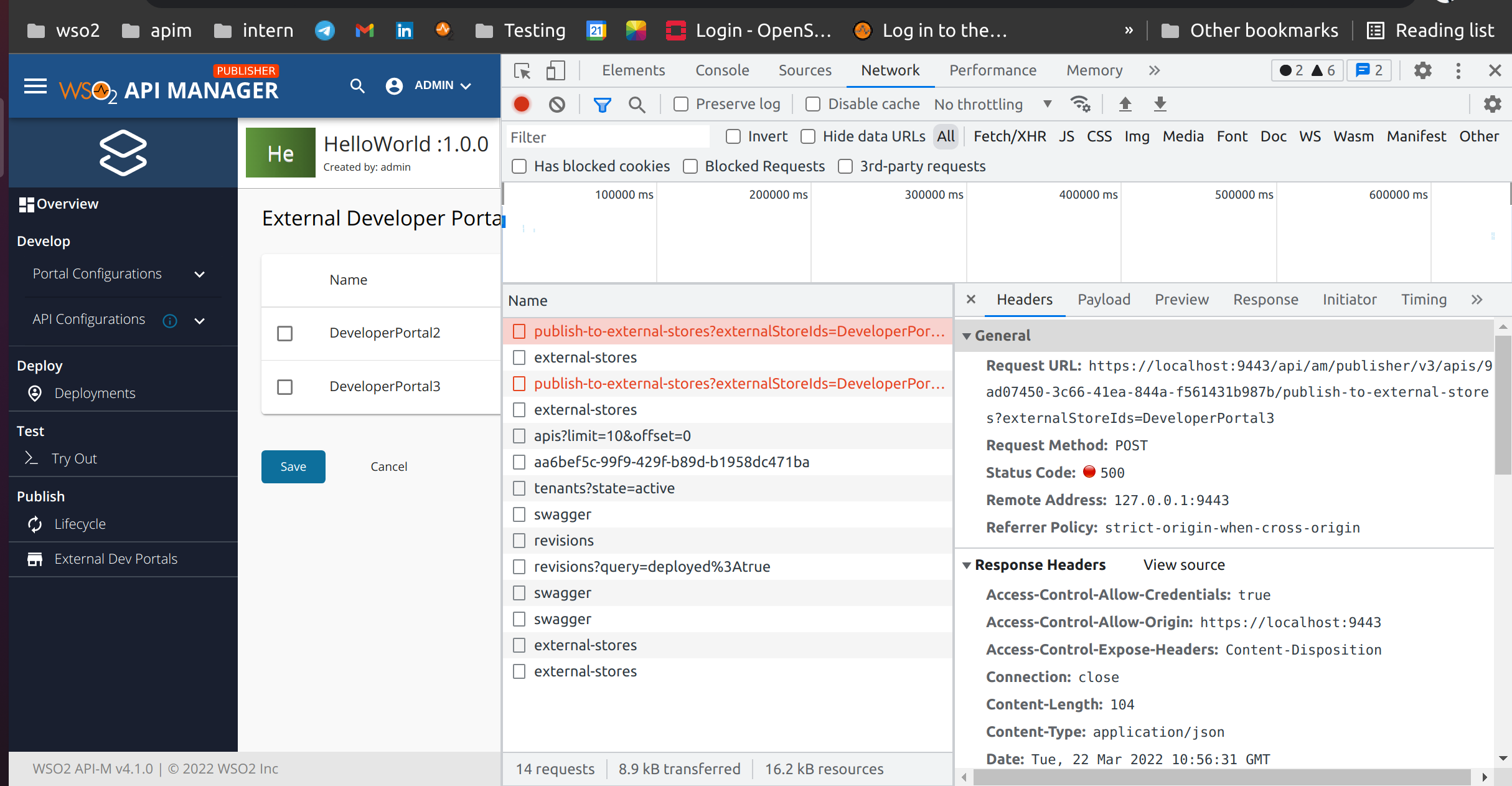
Task: Open DevTools network settings gear
Action: click(1492, 104)
